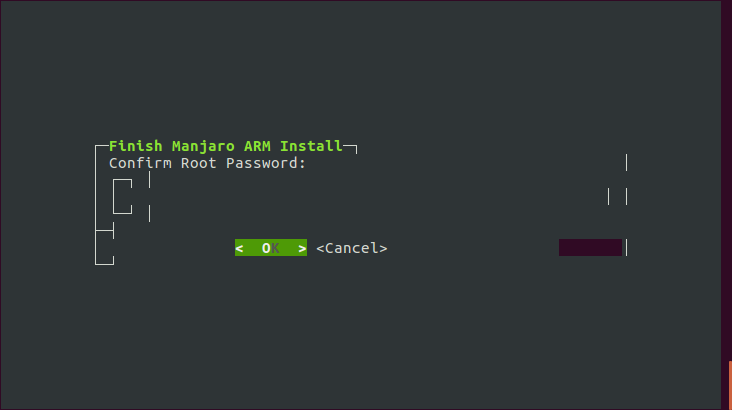Click the "Confirm Root Password:" label

point(207,163)
